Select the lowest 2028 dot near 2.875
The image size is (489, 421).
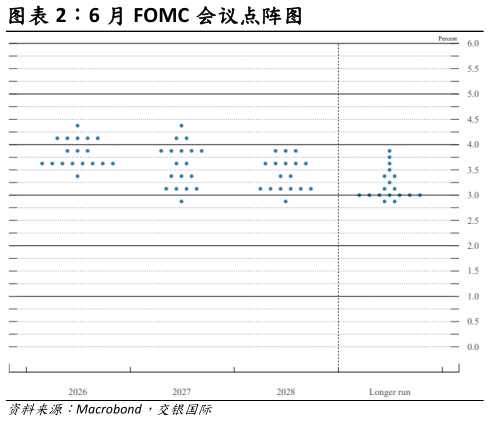[286, 201]
